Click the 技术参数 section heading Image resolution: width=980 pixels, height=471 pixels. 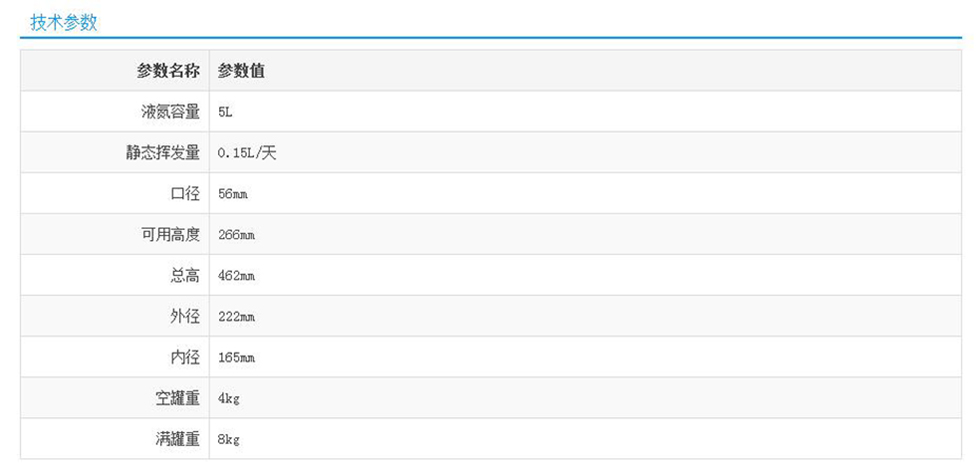(64, 23)
